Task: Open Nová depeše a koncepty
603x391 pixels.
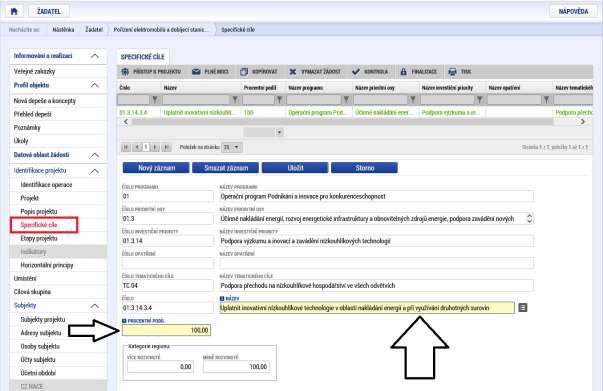Action: point(45,101)
